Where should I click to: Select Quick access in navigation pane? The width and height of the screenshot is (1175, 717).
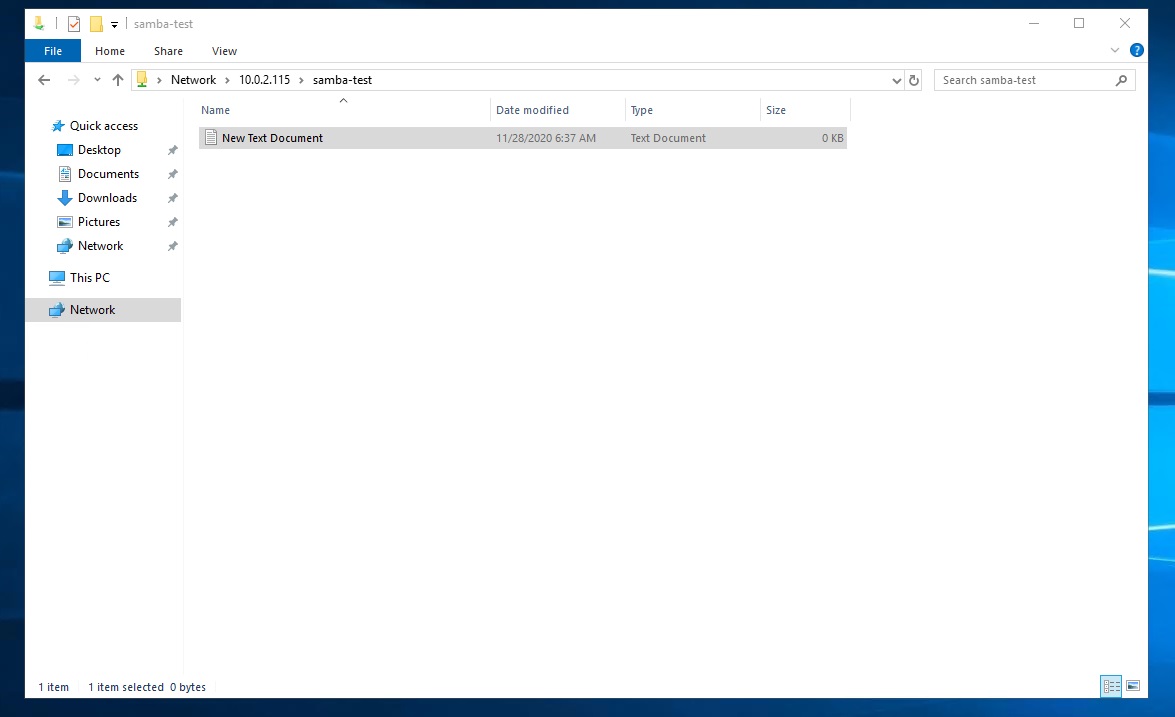pyautogui.click(x=104, y=126)
